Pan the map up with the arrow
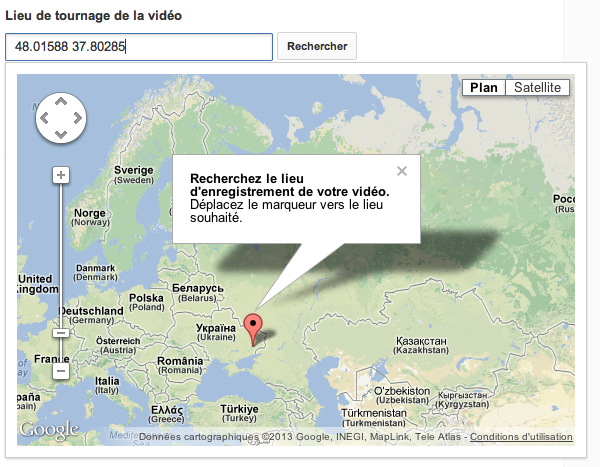 tap(61, 101)
